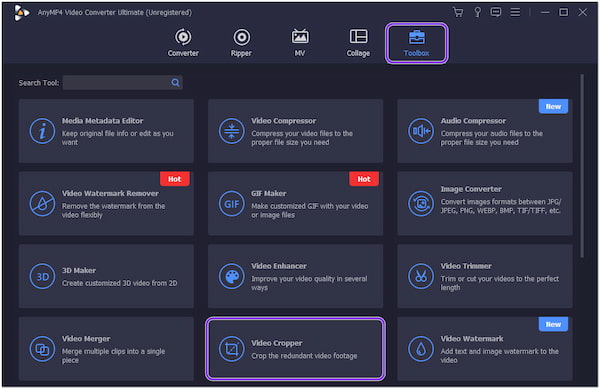Screen dimensions: 600x389
Task: Open 3D Maker title text
Action: (79, 270)
